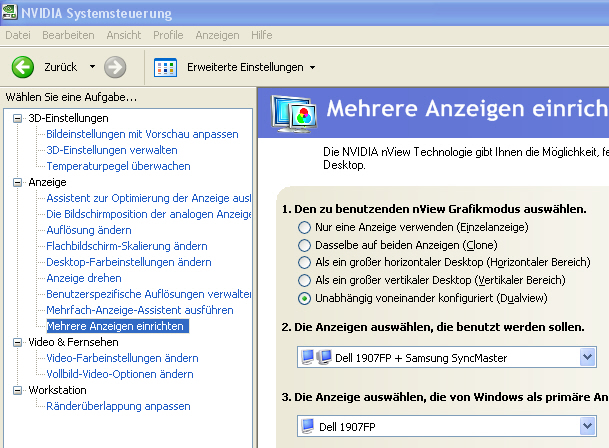Click the Video & Fernsehen category label
609x448 pixels.
tap(73, 342)
